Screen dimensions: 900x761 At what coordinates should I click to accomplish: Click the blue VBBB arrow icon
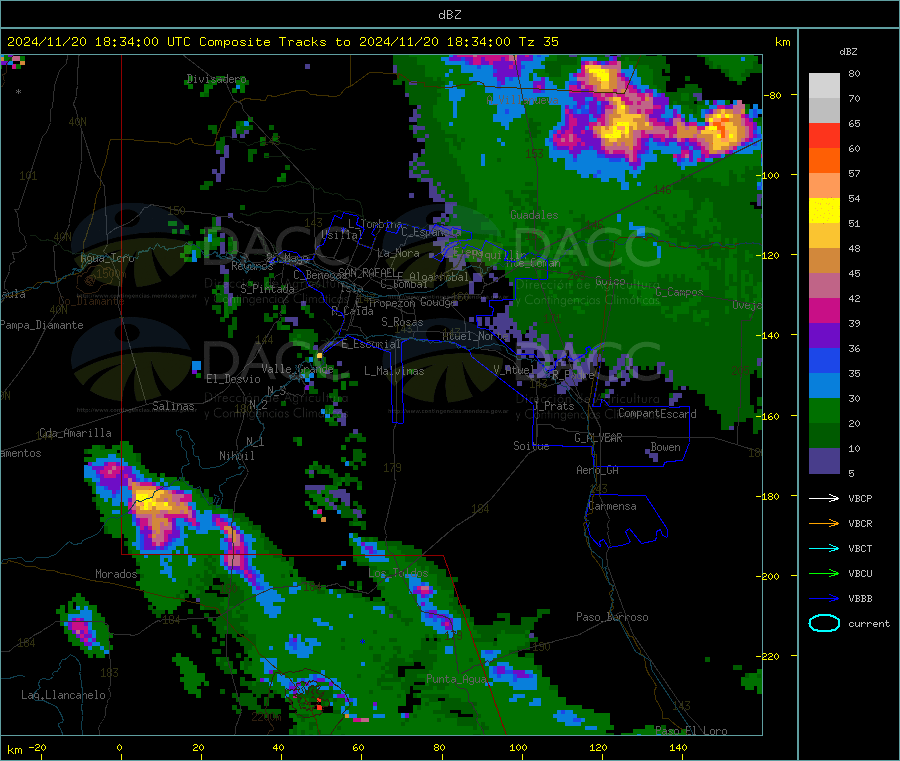(x=824, y=599)
